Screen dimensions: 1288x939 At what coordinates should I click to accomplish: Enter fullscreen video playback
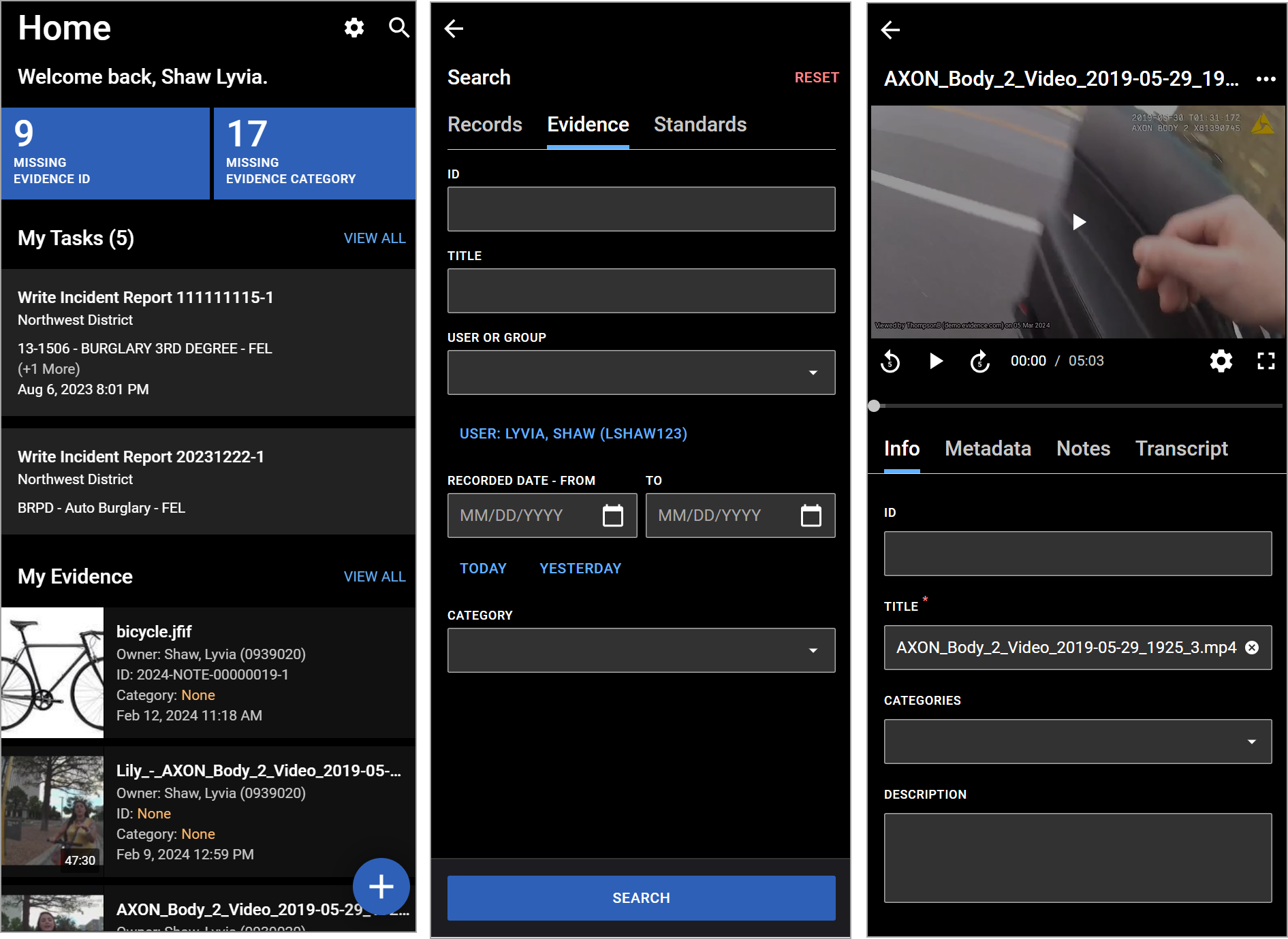point(1266,362)
